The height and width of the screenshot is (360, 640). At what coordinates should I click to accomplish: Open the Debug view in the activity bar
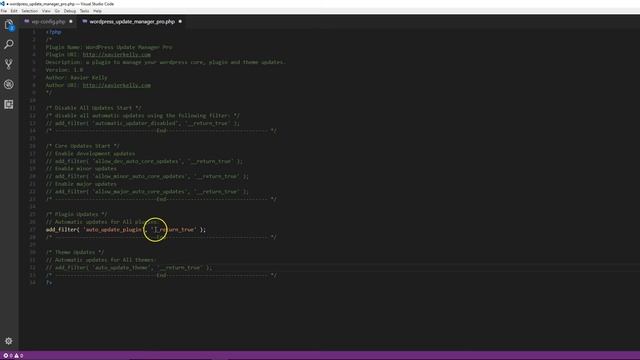pyautogui.click(x=9, y=84)
